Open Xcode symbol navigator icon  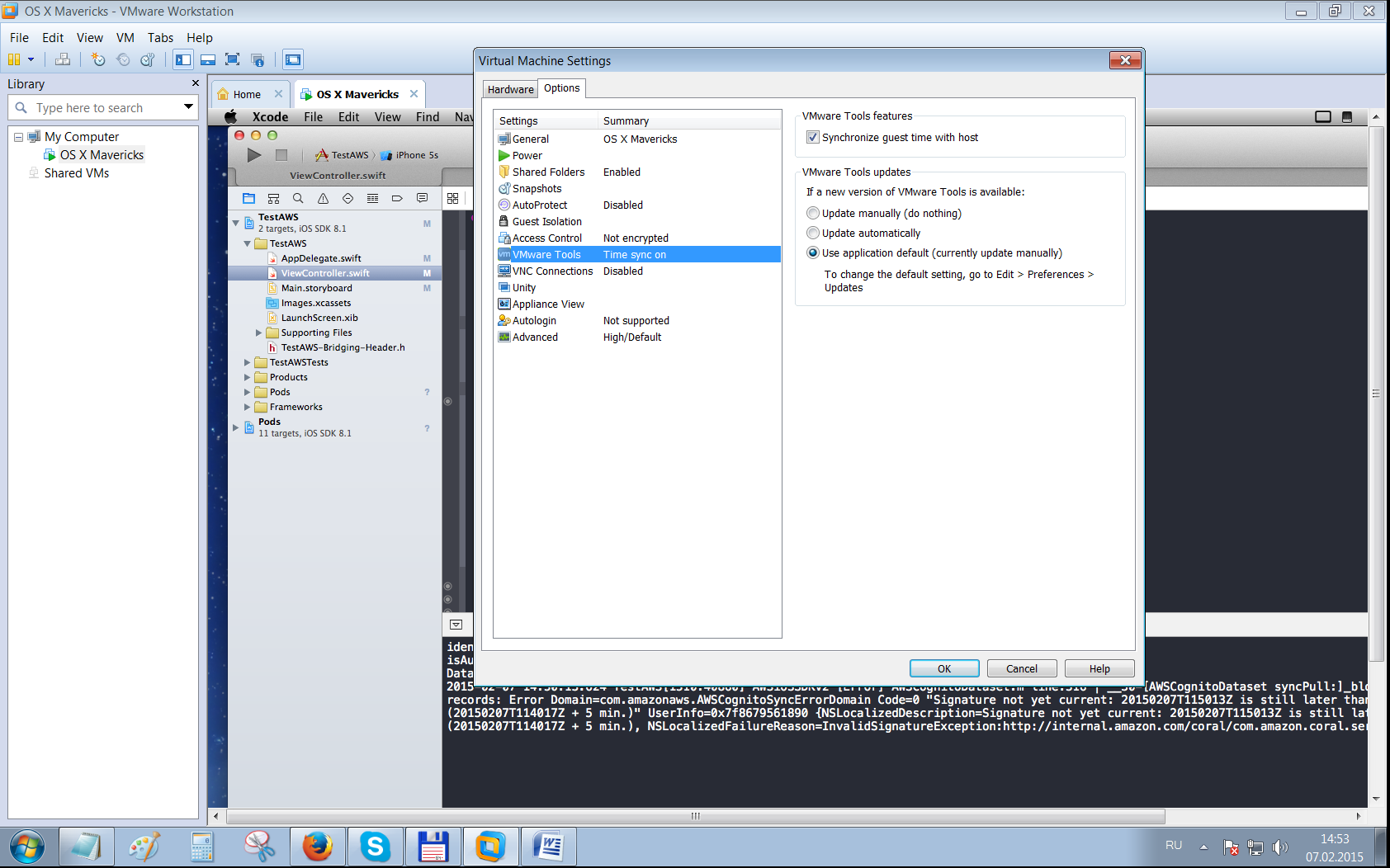[x=273, y=198]
